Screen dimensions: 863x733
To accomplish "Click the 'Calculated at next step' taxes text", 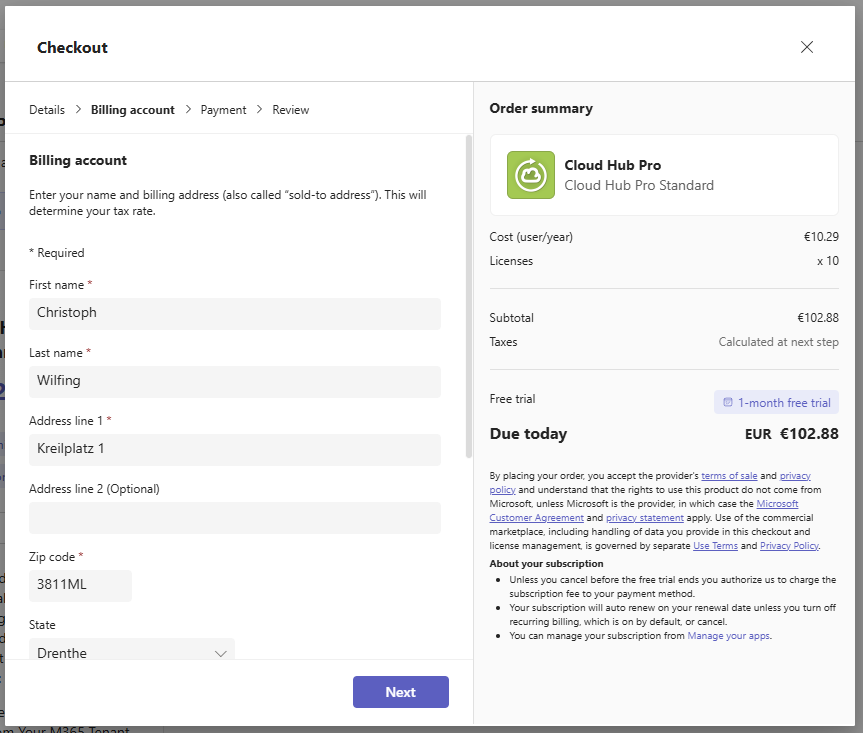I will coord(778,342).
